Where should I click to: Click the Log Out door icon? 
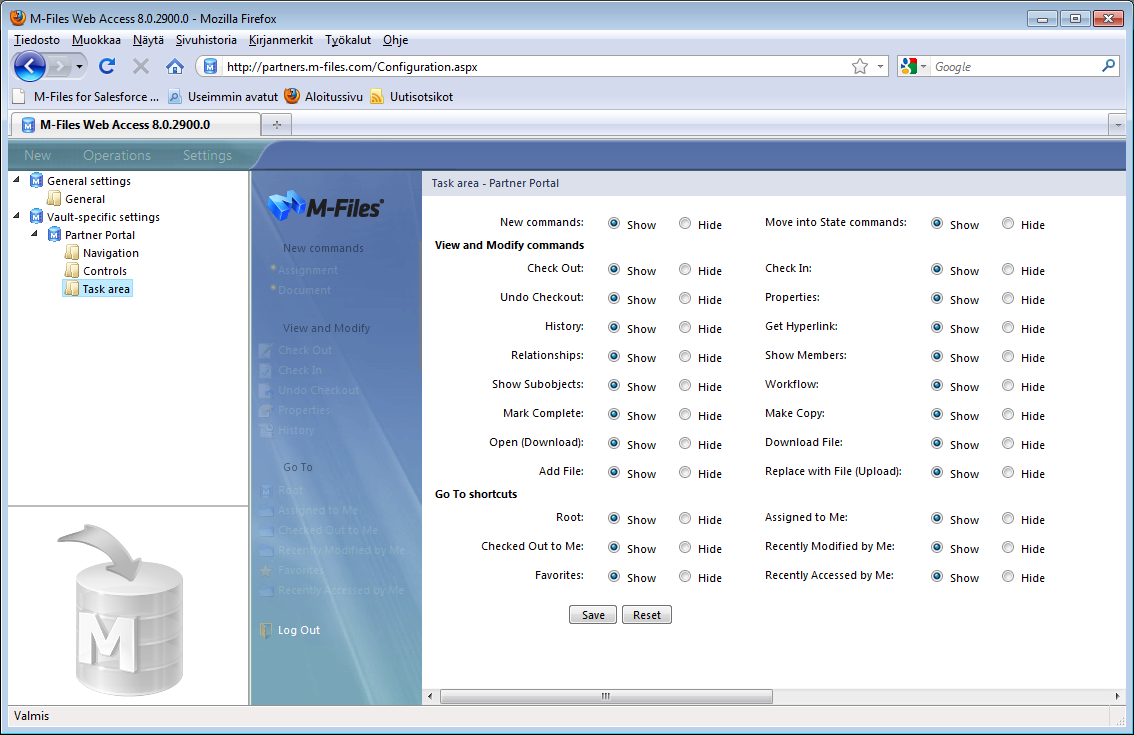point(265,629)
